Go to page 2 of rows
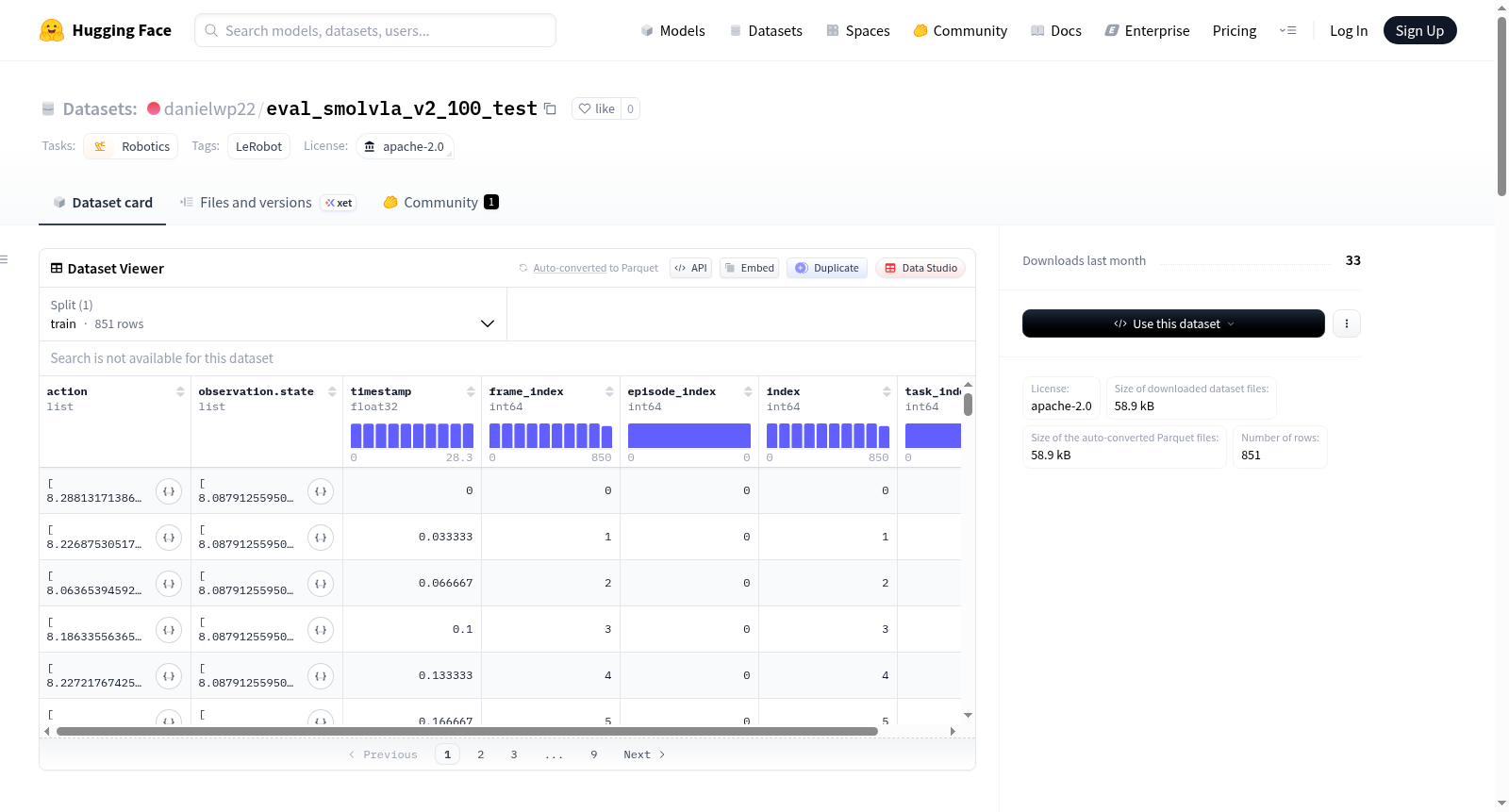Image resolution: width=1509 pixels, height=812 pixels. coord(481,754)
